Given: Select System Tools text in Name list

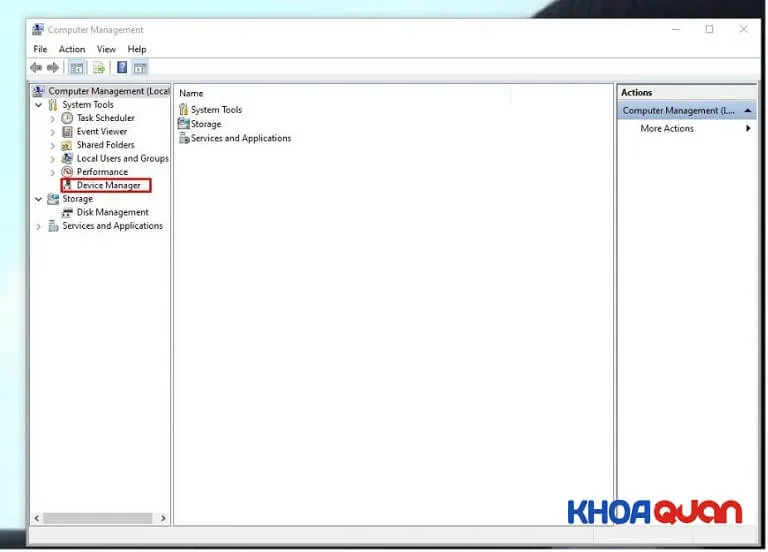Looking at the screenshot, I should [216, 110].
